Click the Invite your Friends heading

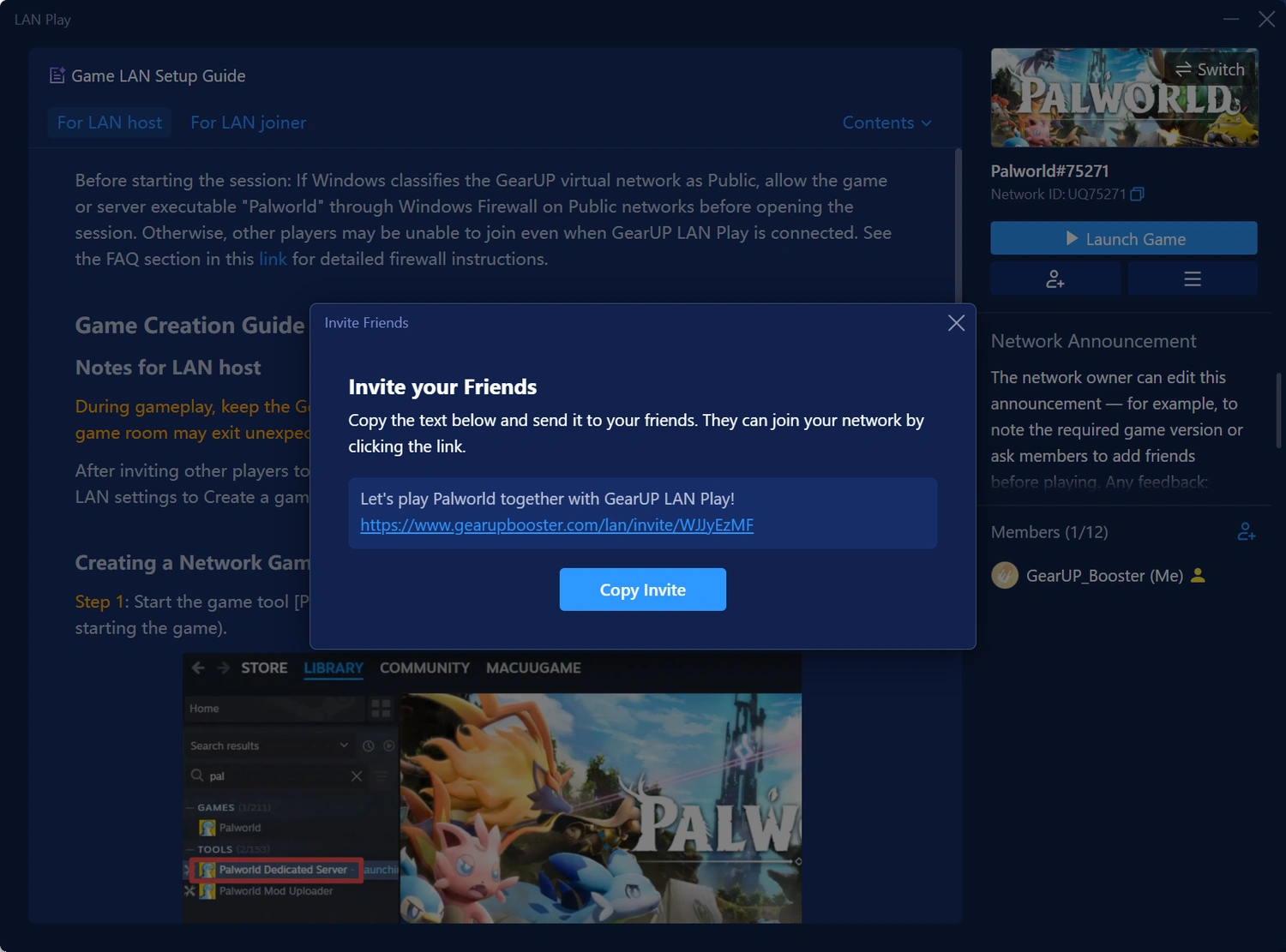(x=442, y=386)
